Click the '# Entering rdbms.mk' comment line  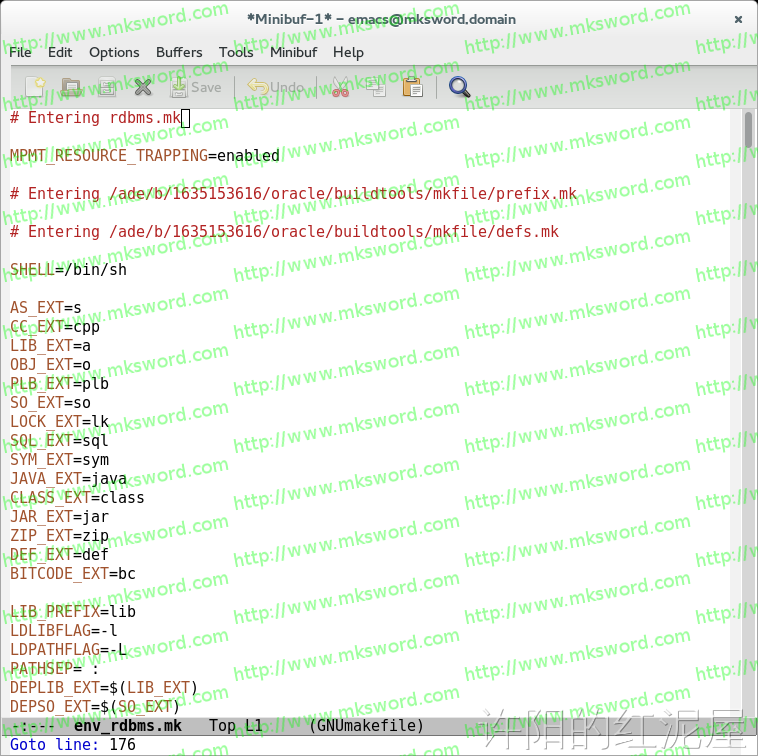tap(95, 117)
